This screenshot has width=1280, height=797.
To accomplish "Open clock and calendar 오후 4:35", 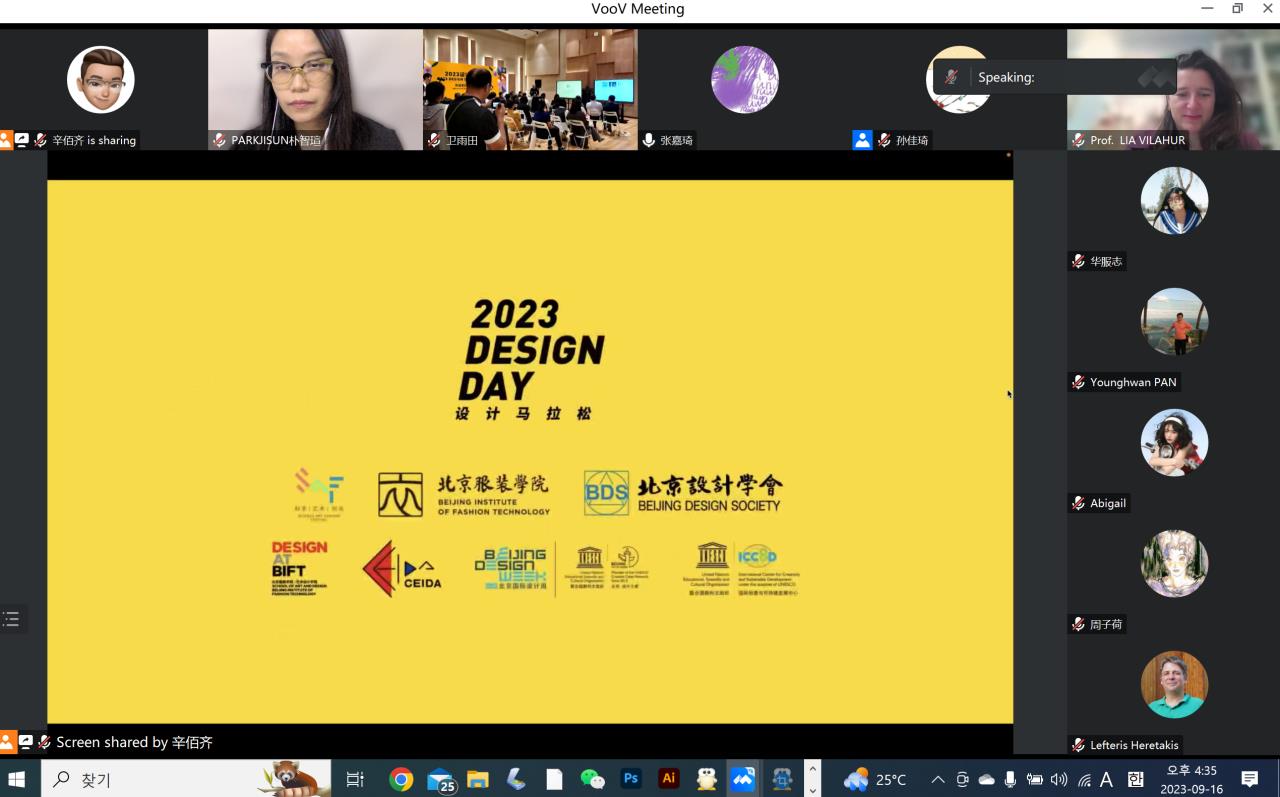I will point(1192,779).
